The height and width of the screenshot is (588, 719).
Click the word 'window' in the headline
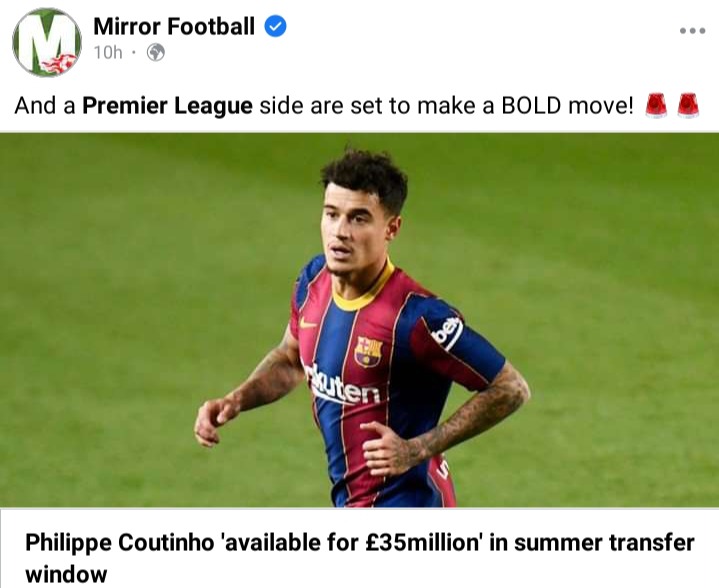pos(66,574)
